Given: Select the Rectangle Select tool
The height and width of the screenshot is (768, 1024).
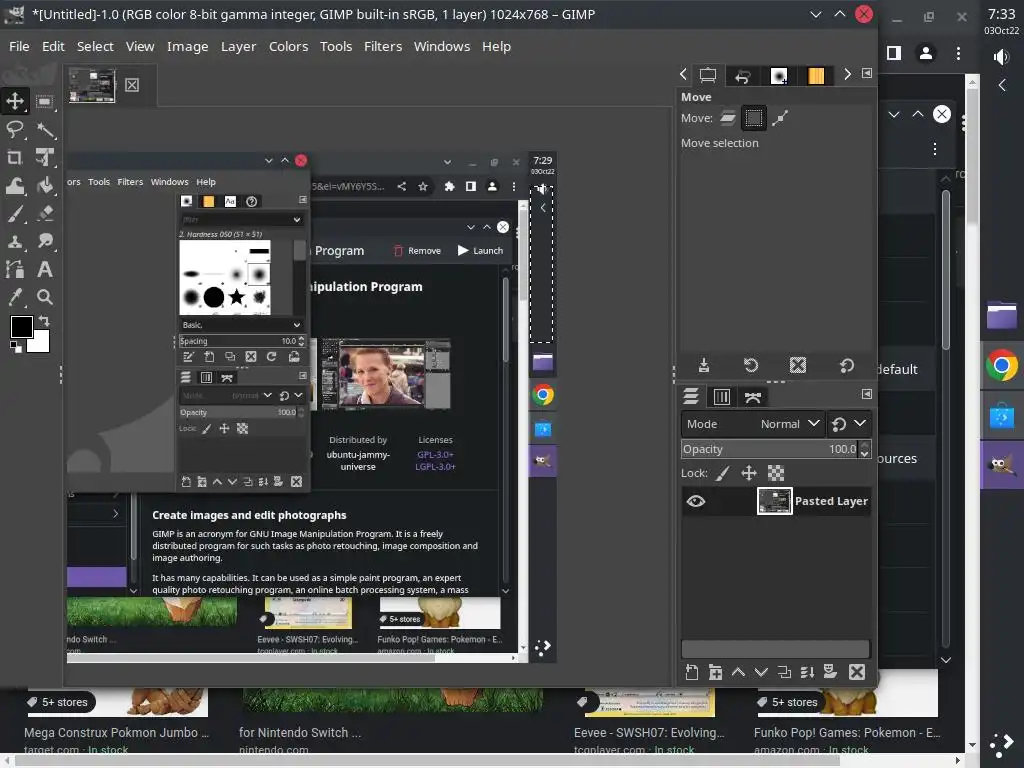Looking at the screenshot, I should pyautogui.click(x=44, y=101).
